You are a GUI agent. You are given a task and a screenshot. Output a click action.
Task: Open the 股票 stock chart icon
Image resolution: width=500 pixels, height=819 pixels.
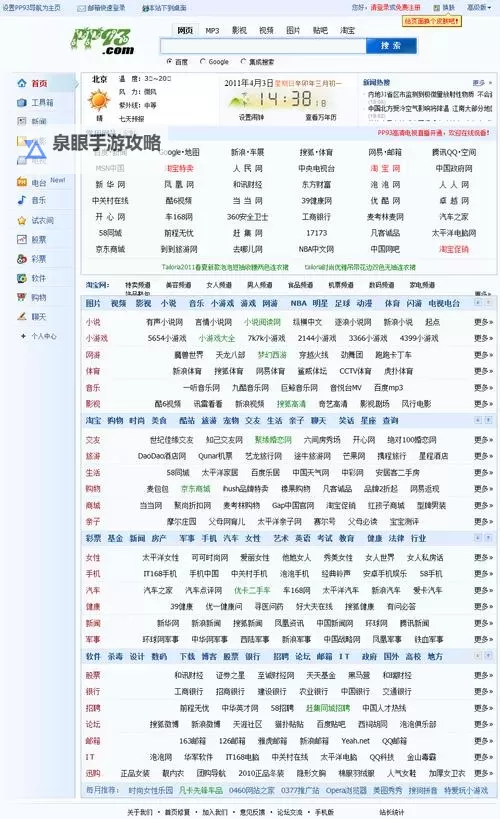pyautogui.click(x=22, y=240)
